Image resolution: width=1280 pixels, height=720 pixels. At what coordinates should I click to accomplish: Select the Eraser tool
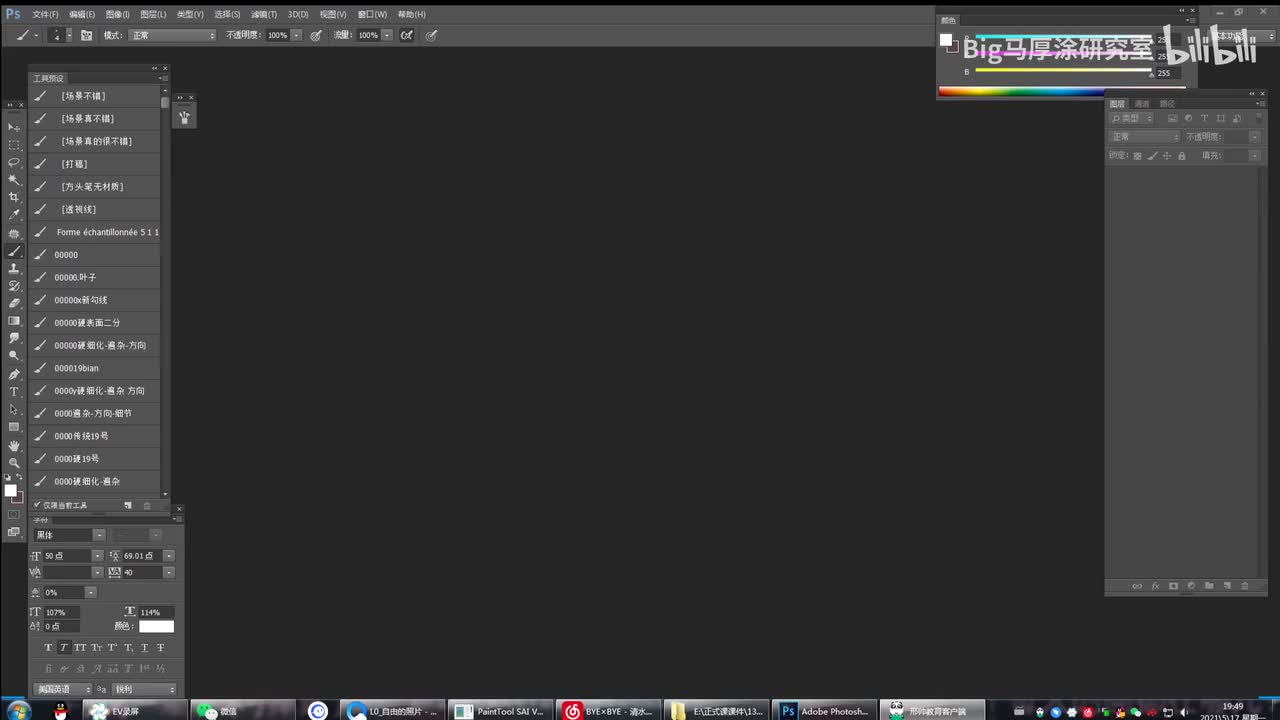point(14,303)
